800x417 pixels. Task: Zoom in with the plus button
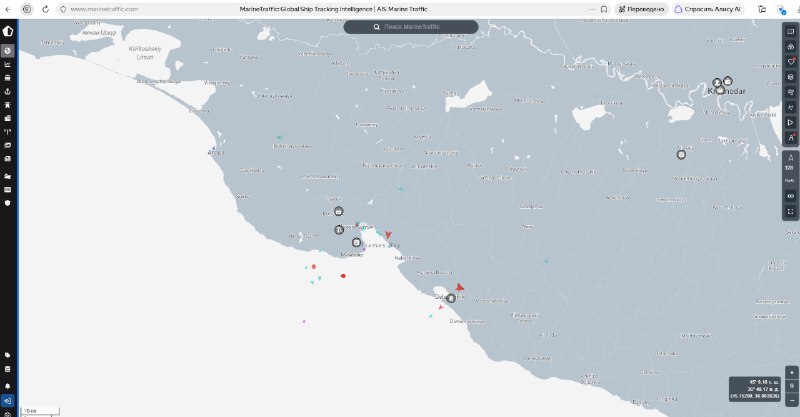(x=791, y=373)
